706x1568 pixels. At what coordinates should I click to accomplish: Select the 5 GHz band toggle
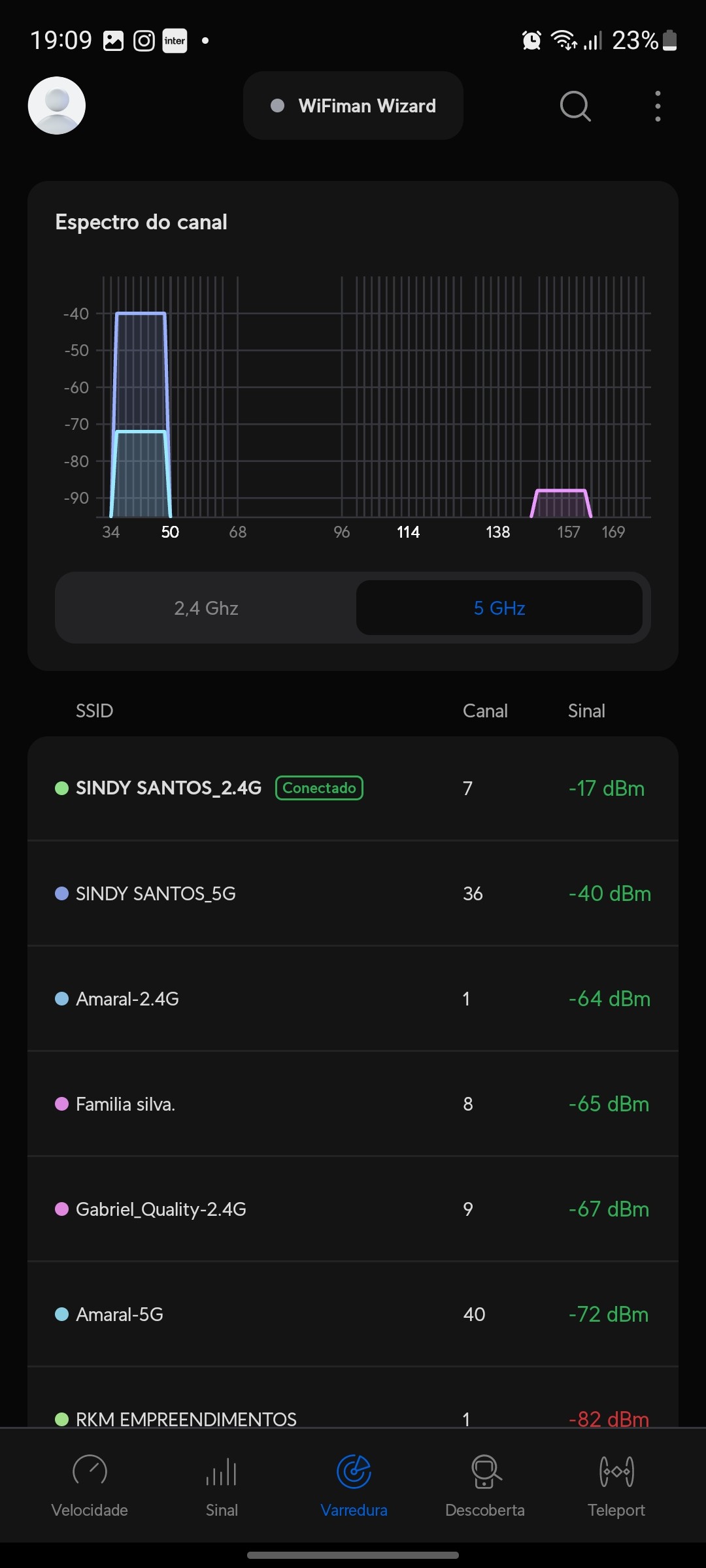499,608
